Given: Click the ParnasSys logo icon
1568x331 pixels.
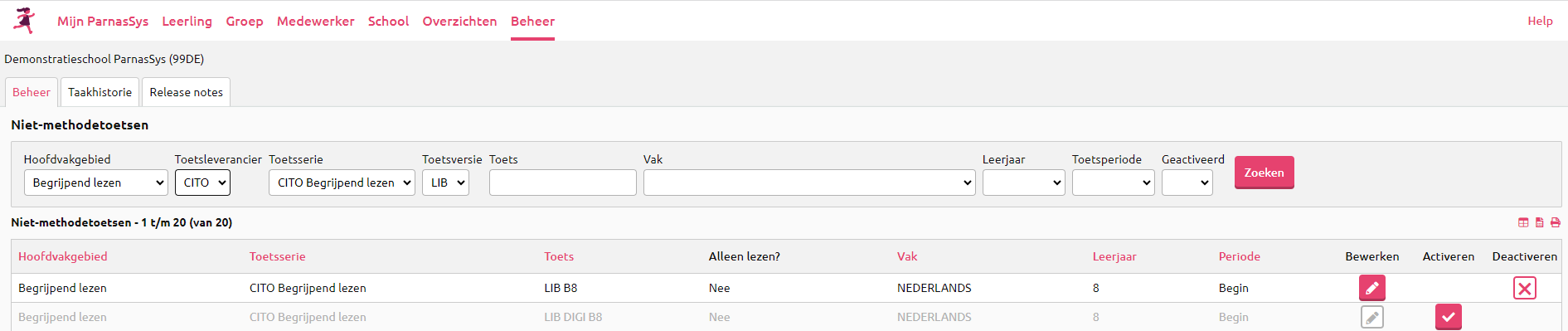Looking at the screenshot, I should [x=25, y=21].
